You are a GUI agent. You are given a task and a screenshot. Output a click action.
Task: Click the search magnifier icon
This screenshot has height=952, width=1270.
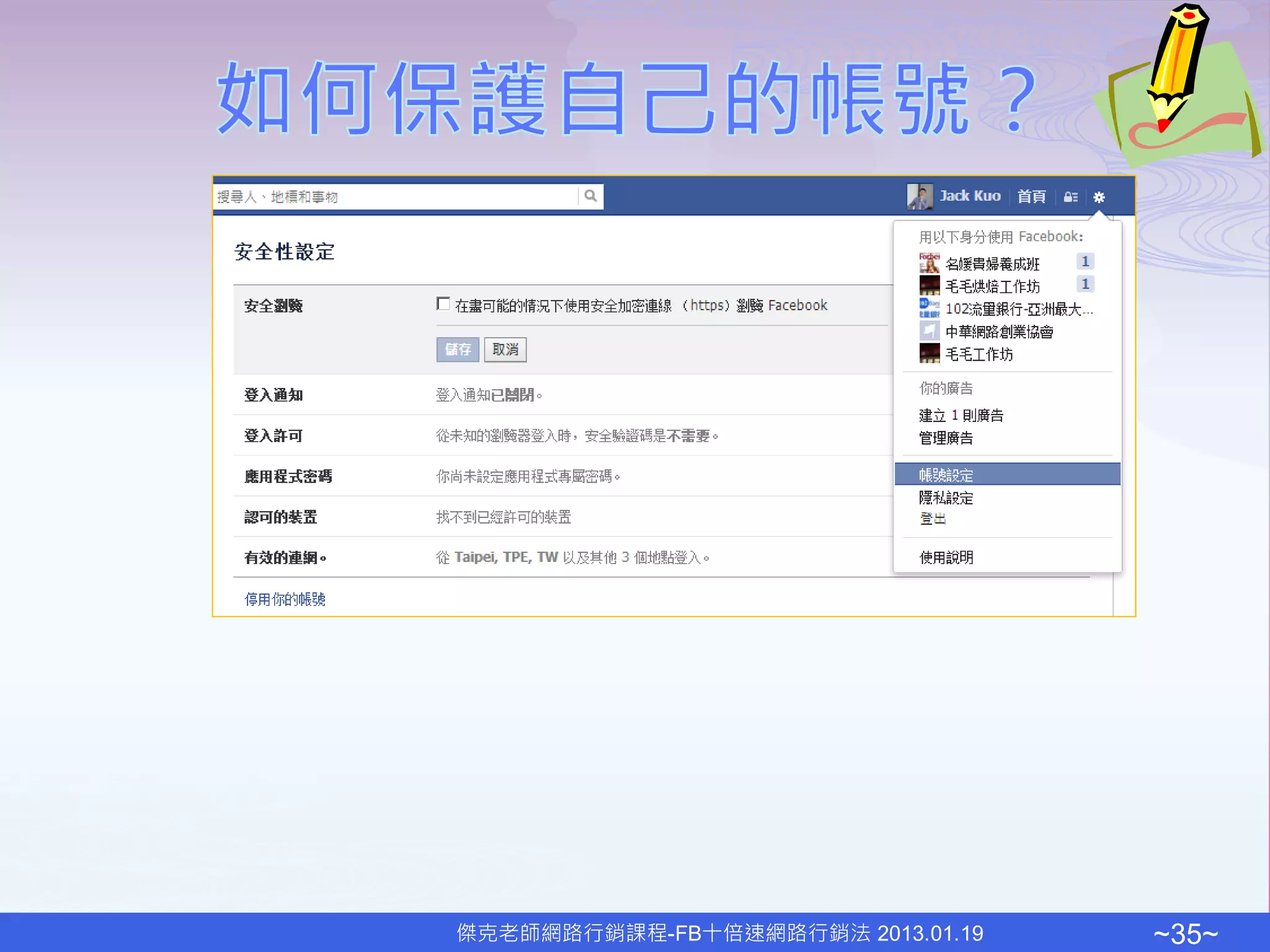(590, 196)
